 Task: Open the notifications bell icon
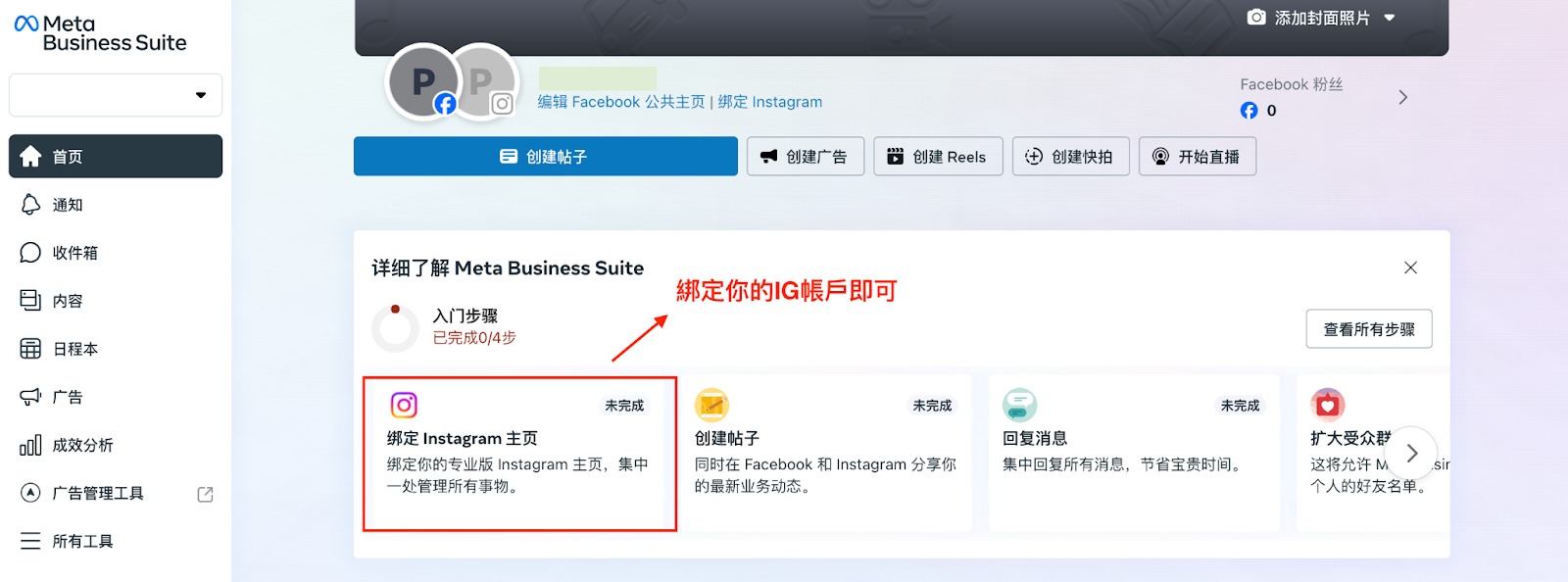click(30, 204)
